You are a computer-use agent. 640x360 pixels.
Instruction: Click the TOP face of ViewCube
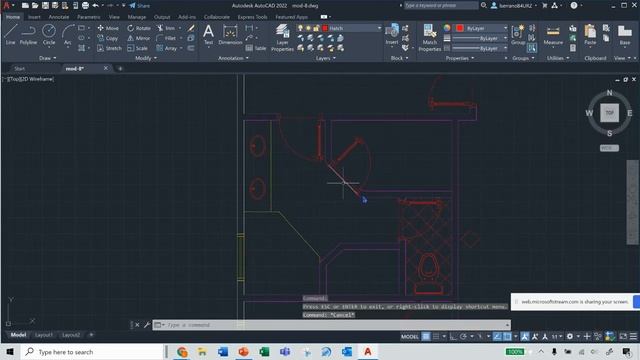tap(609, 113)
